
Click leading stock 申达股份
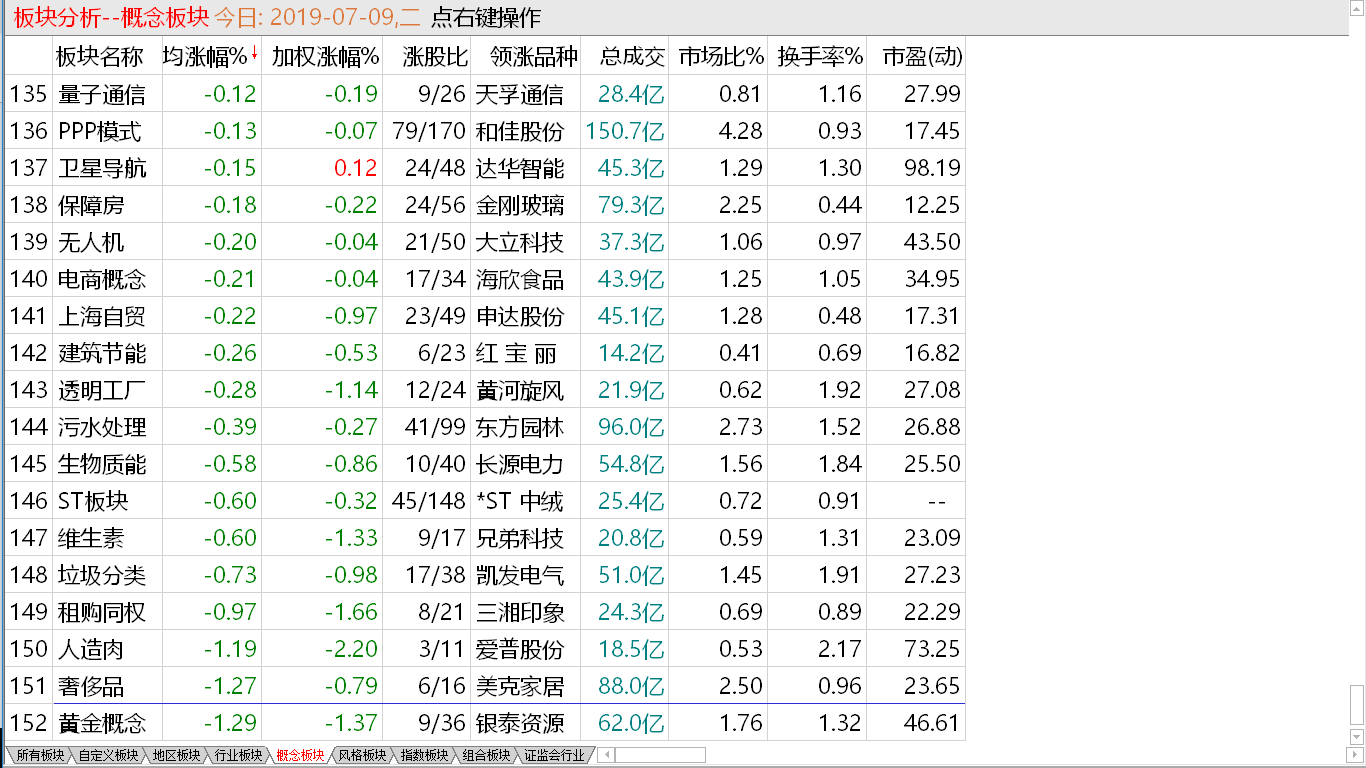(x=520, y=317)
